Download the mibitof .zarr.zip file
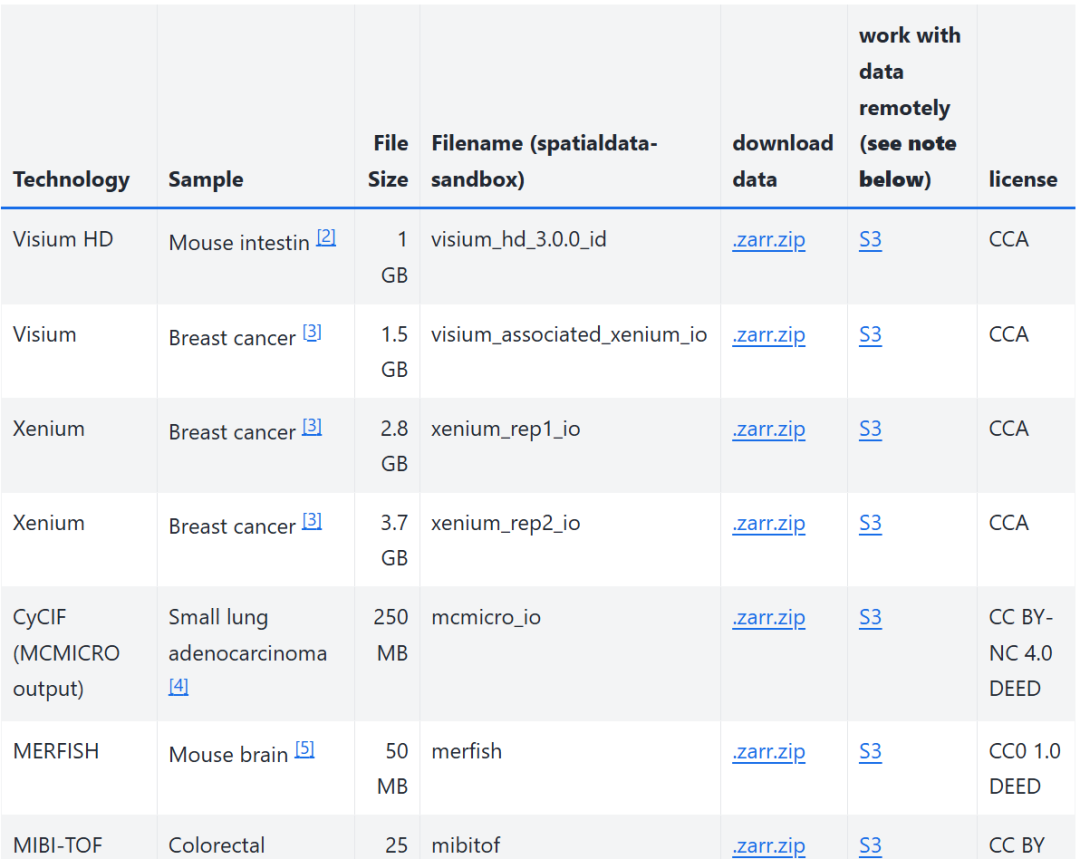The image size is (1080, 859). (768, 845)
